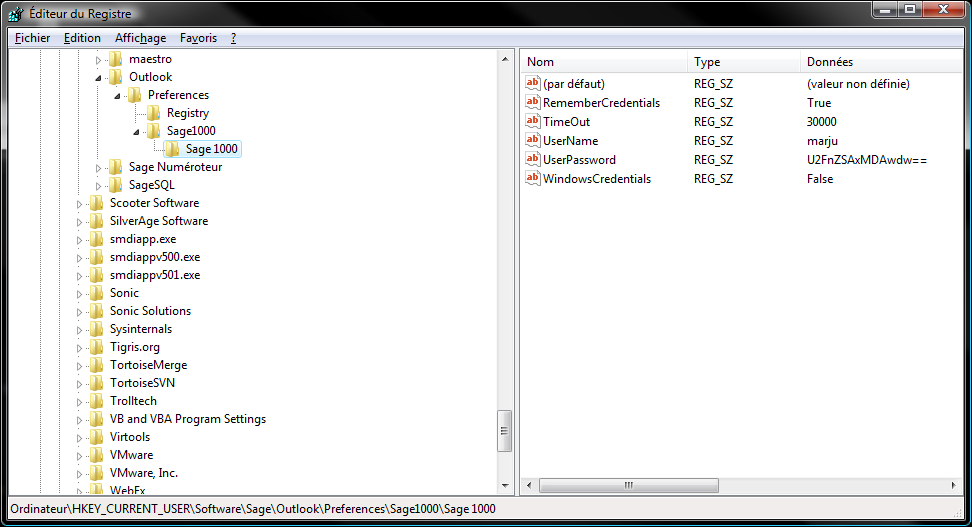Viewport: 972px width, 527px height.
Task: Collapse the Sage1000 key
Action: (x=136, y=132)
